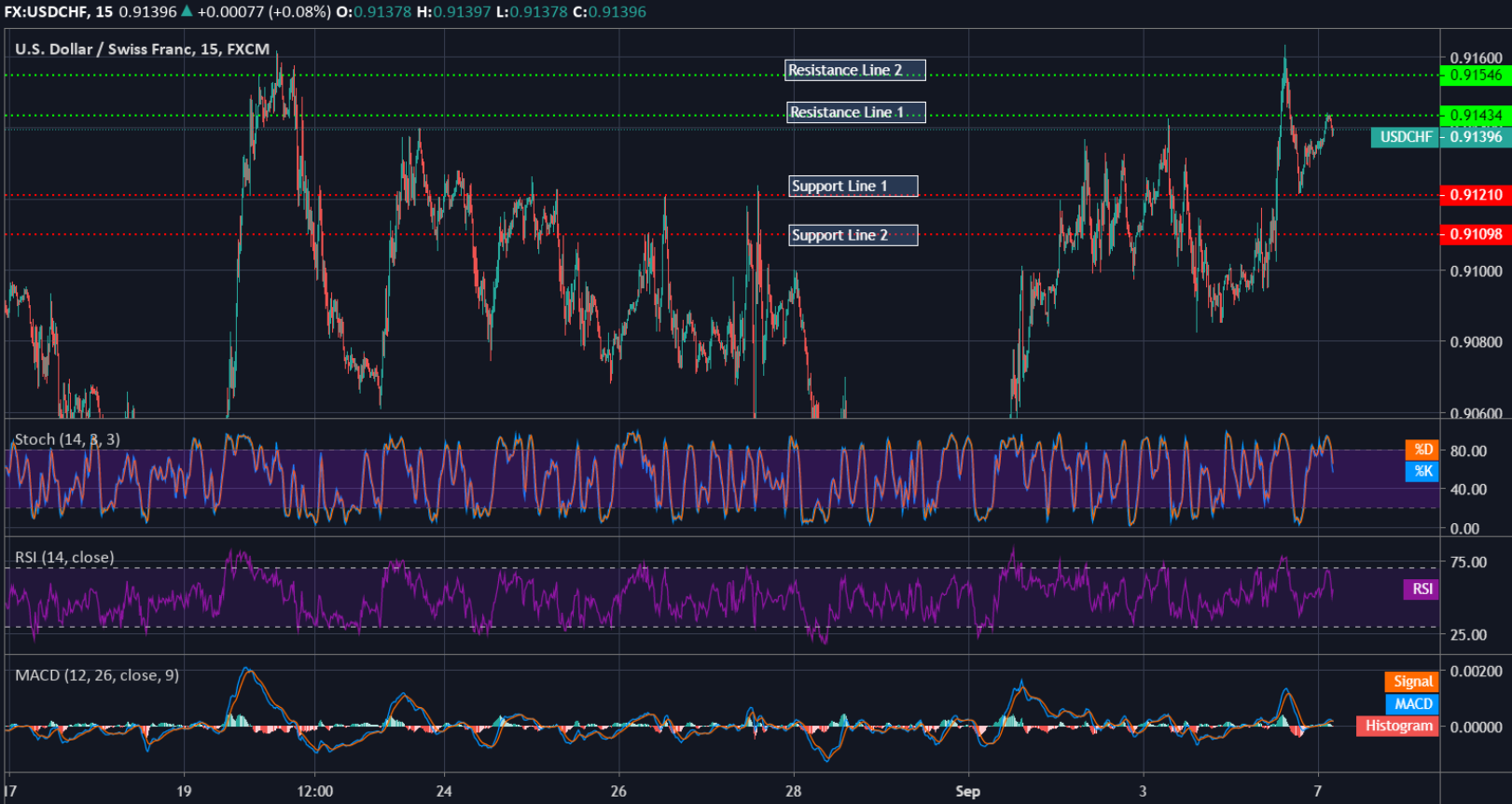Select the Support Line 1 label
Screen dimensions: 1512x804
tap(853, 187)
